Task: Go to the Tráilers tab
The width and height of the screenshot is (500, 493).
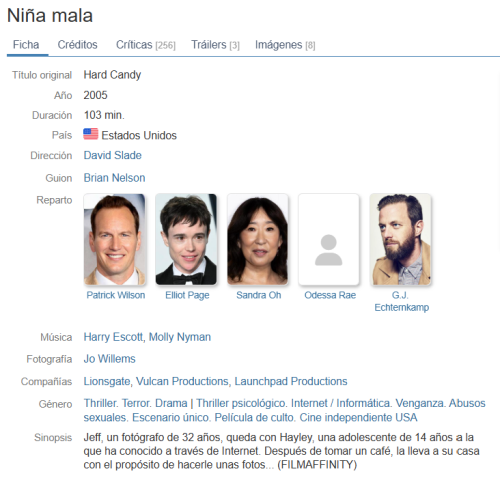Action: (x=215, y=45)
